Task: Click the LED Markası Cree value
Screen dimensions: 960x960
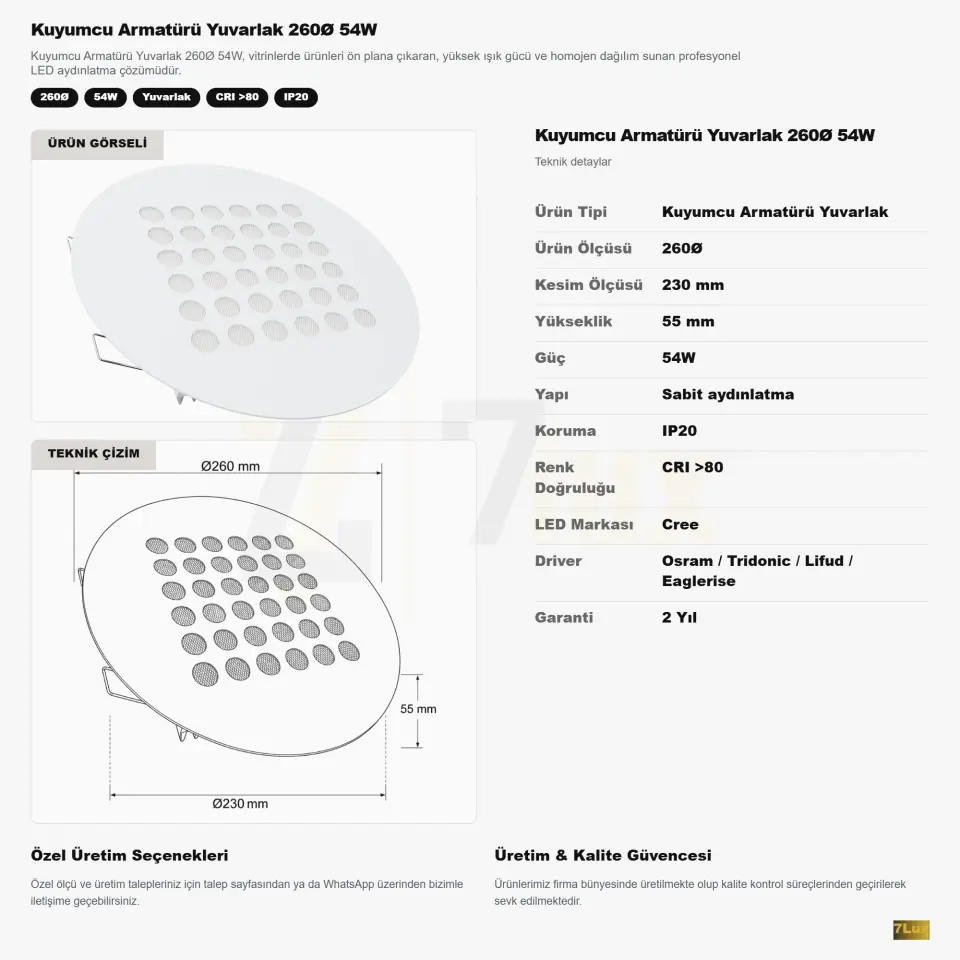Action: 680,525
